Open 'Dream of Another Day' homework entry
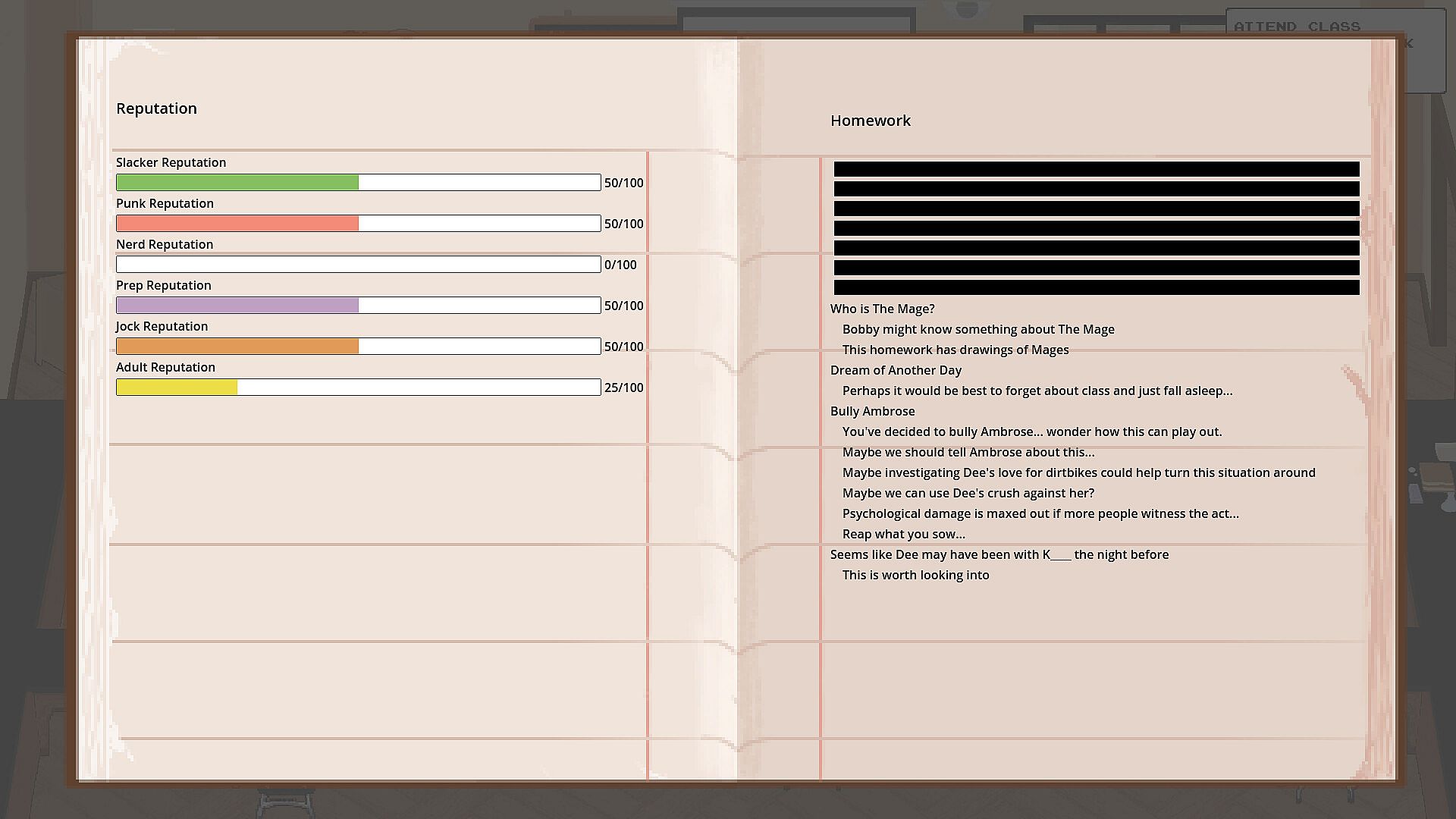Image resolution: width=1456 pixels, height=819 pixels. click(896, 370)
